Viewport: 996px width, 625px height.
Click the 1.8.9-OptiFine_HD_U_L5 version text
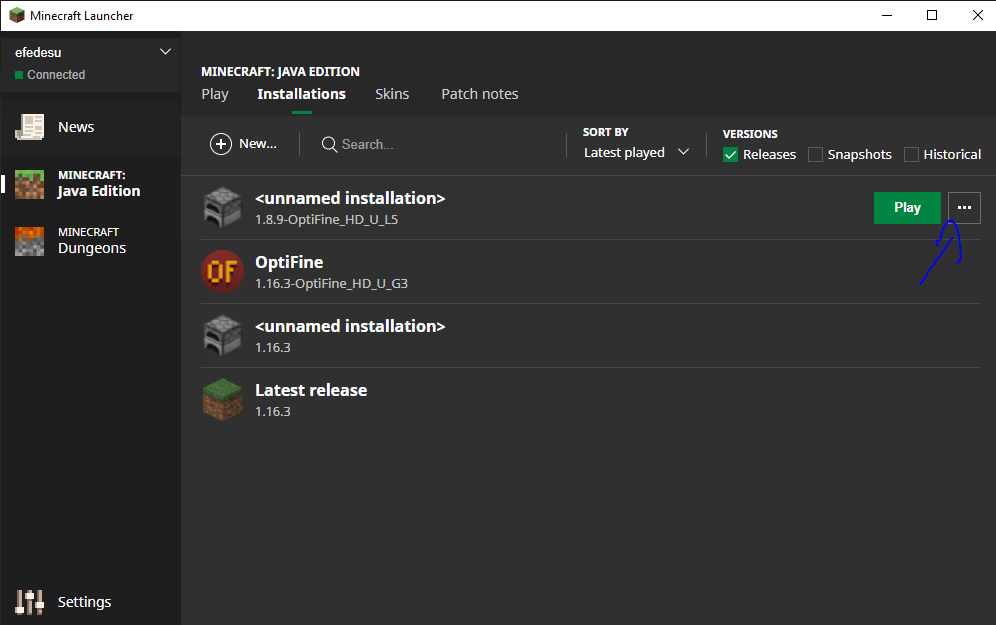pyautogui.click(x=326, y=220)
